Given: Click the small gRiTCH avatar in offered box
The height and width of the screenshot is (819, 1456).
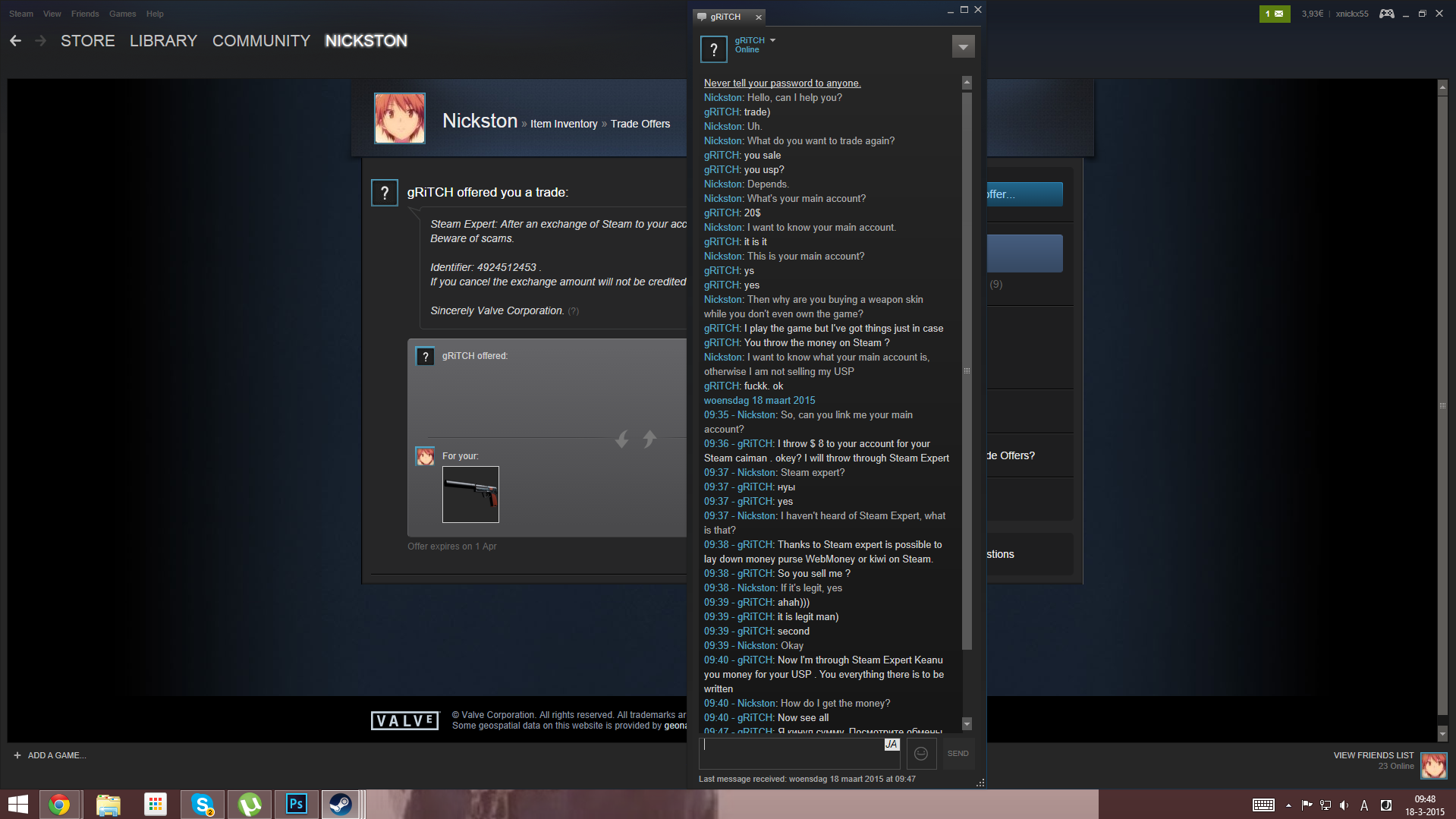Looking at the screenshot, I should coord(425,357).
